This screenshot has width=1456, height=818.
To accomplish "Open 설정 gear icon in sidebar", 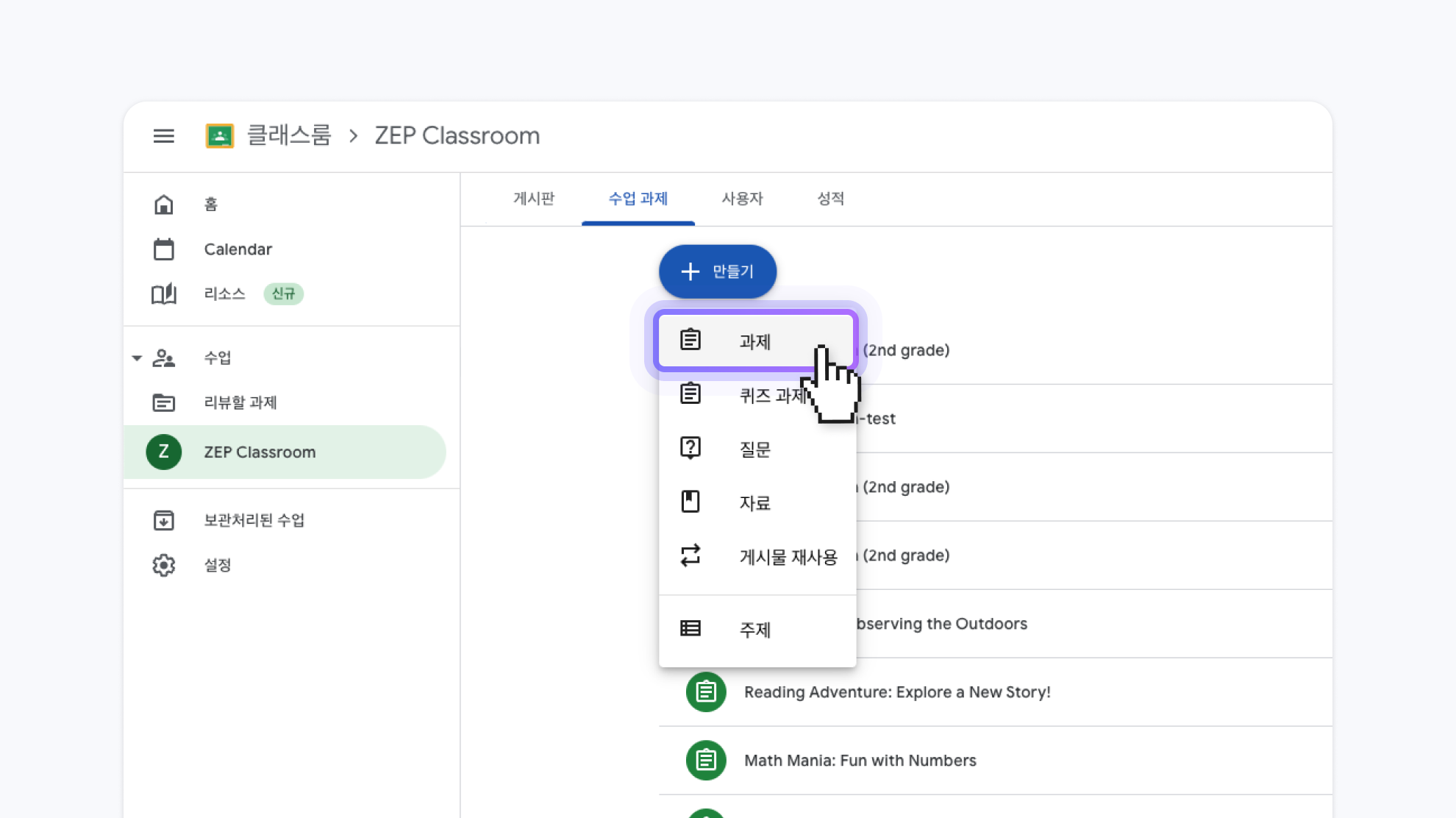I will click(163, 565).
